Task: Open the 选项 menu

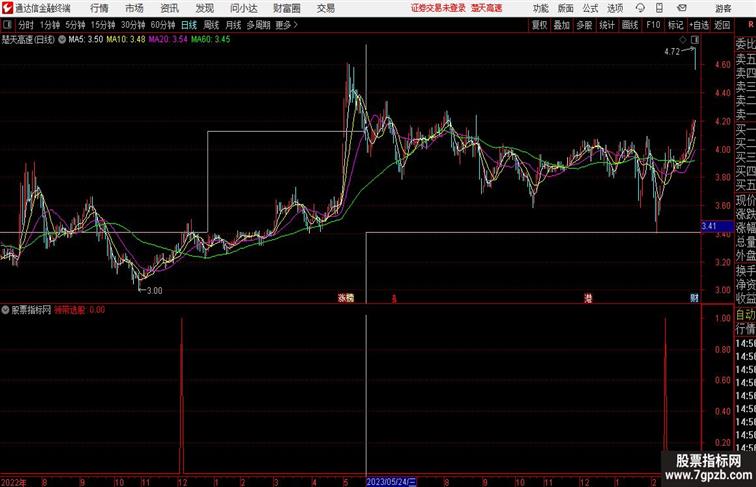Action: click(x=615, y=8)
